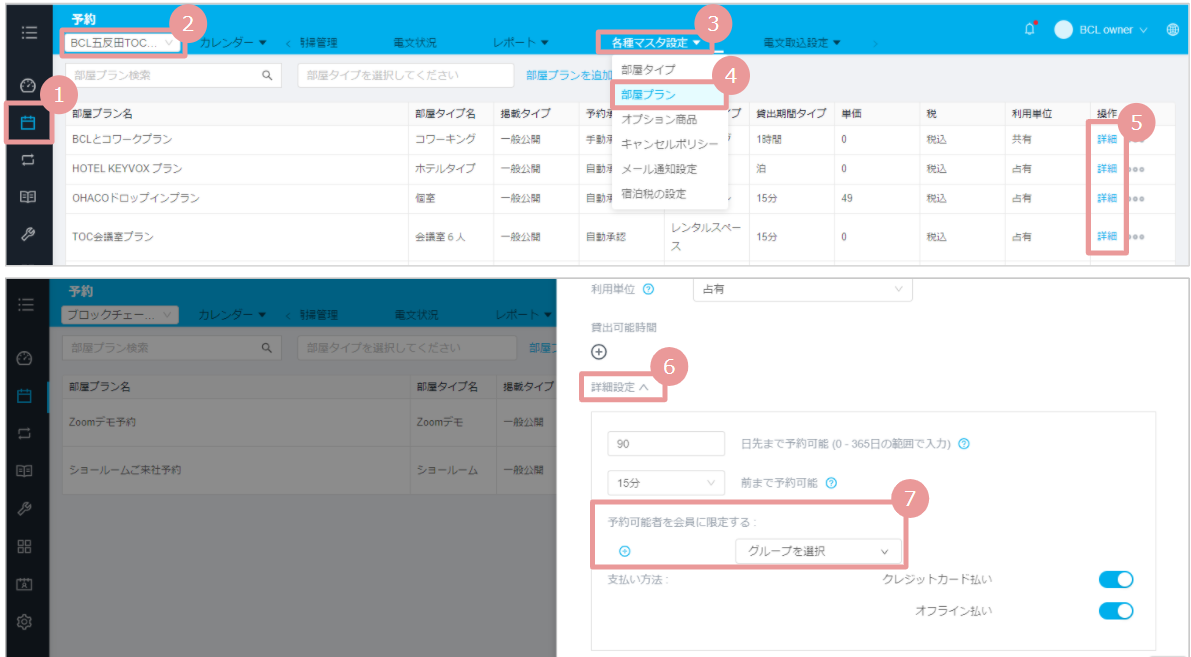Select 部屋プラン menu item

coord(669,94)
